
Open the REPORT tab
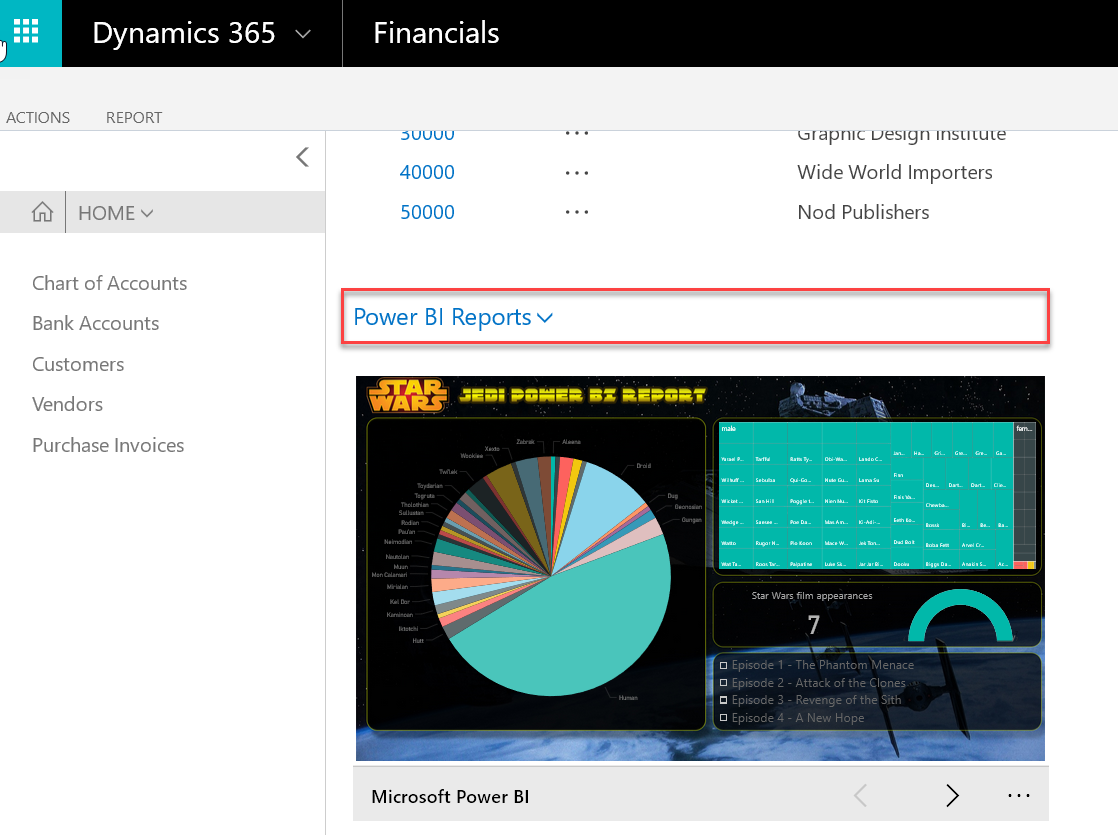point(134,118)
